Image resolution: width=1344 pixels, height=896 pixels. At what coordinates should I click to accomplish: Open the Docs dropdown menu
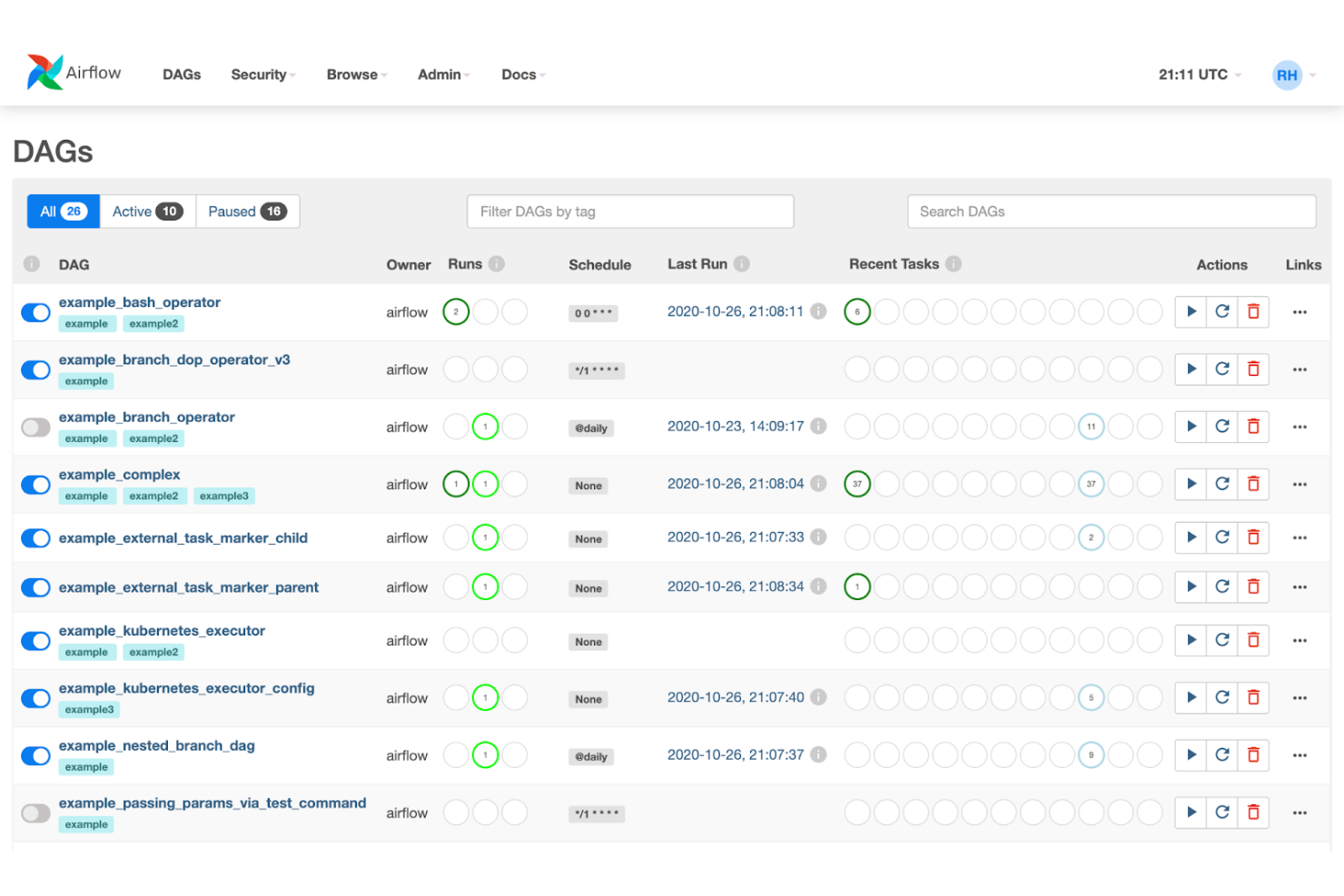click(523, 74)
